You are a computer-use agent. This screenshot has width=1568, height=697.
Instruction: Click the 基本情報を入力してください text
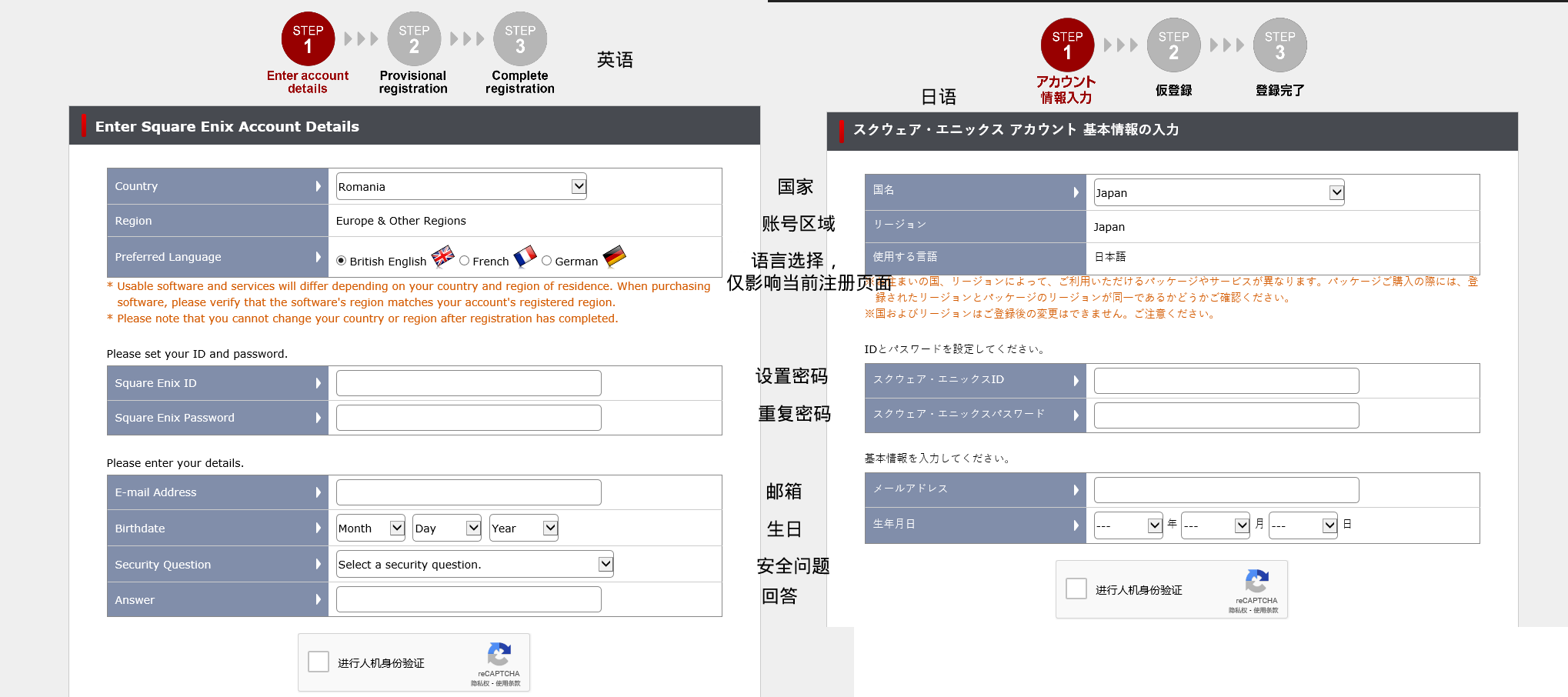tap(938, 459)
